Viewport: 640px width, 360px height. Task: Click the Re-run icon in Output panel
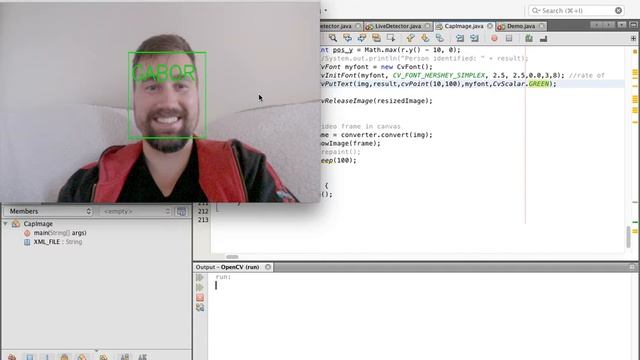pyautogui.click(x=200, y=278)
